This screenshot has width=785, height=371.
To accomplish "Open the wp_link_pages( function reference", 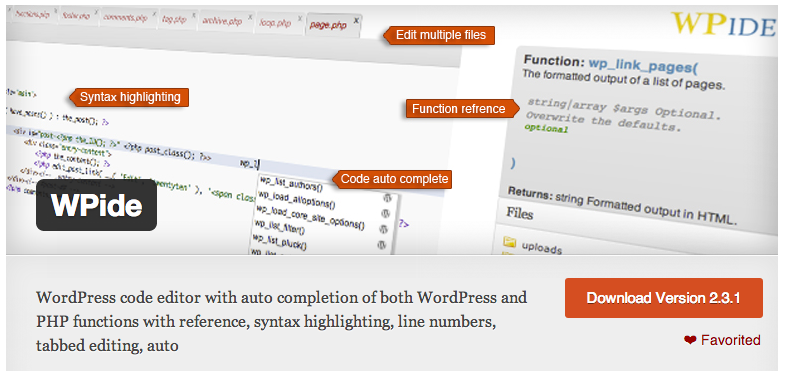I will pyautogui.click(x=643, y=64).
